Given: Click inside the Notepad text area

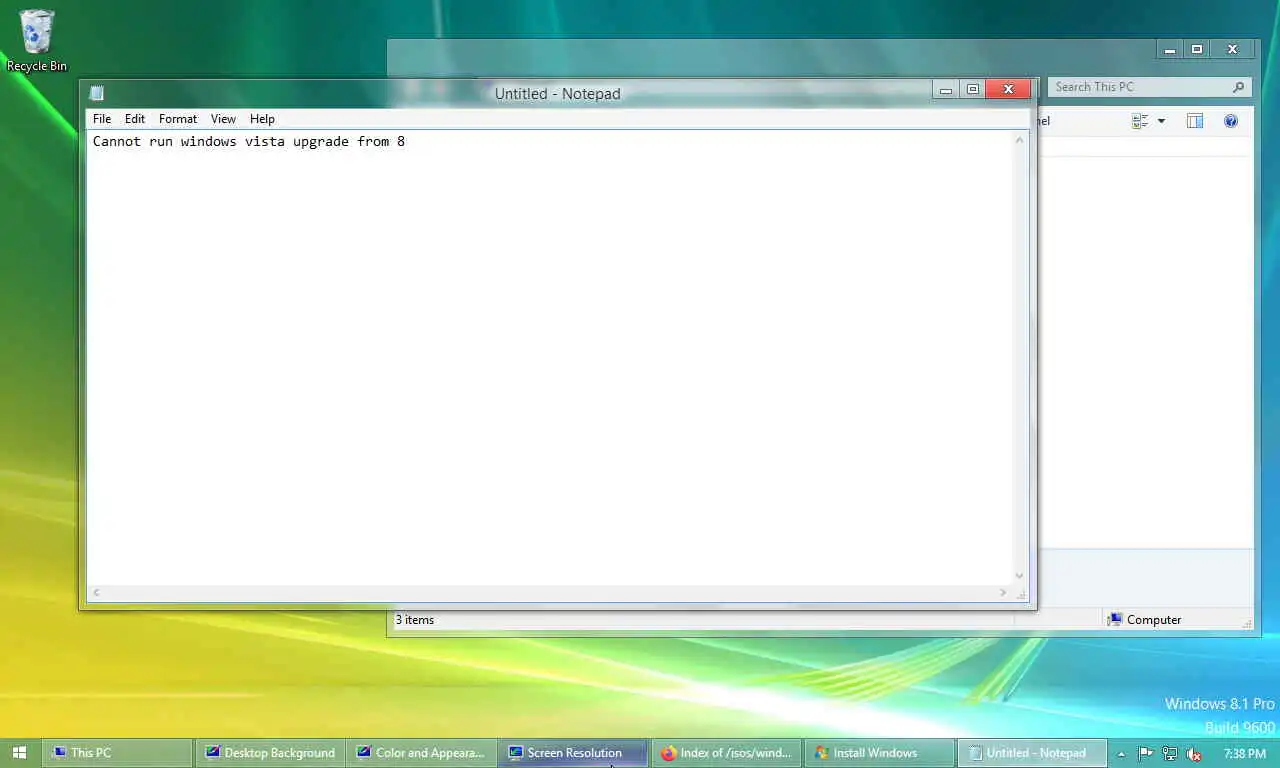Looking at the screenshot, I should (x=550, y=357).
